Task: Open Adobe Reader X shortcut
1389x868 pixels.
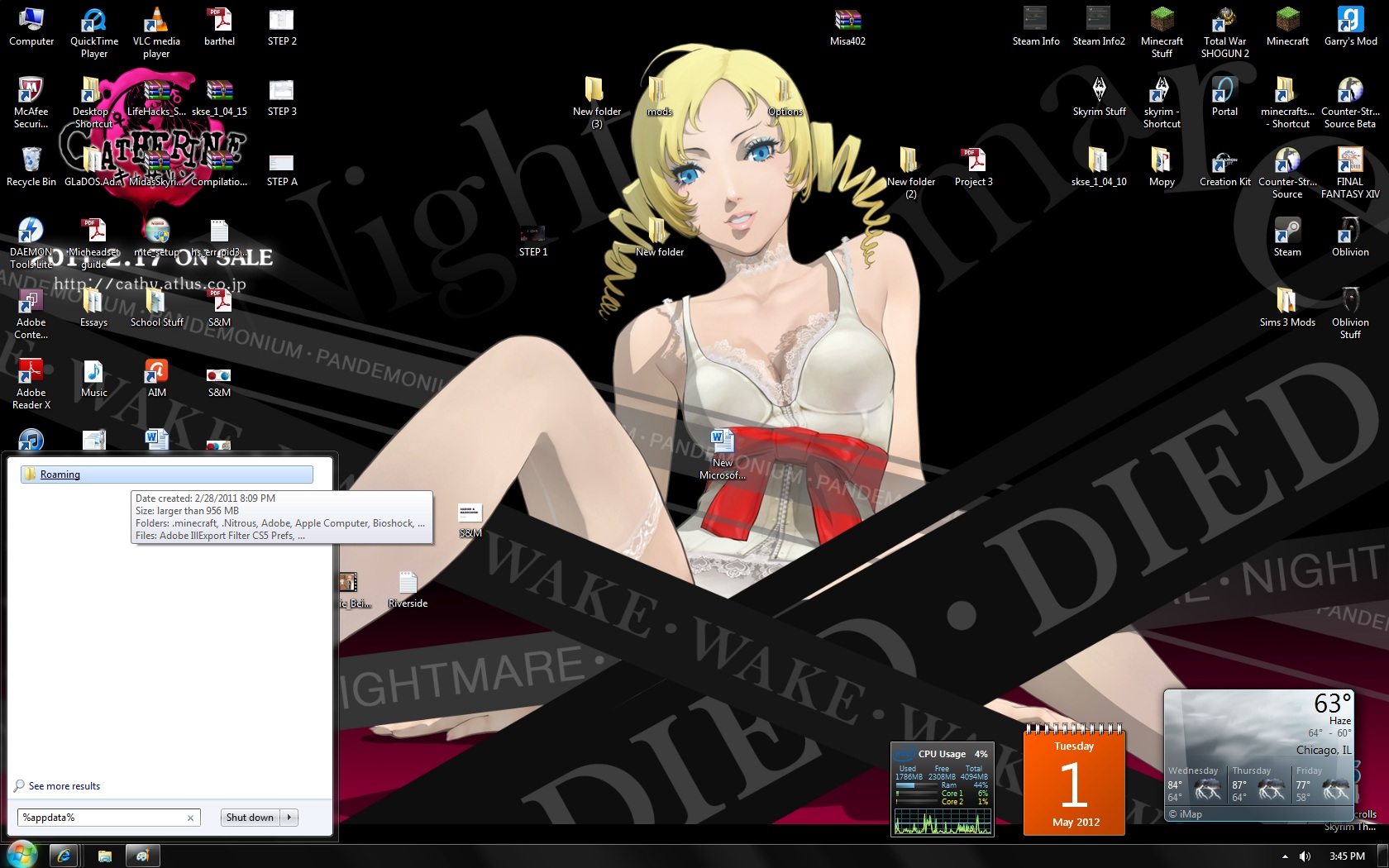Action: click(x=31, y=384)
